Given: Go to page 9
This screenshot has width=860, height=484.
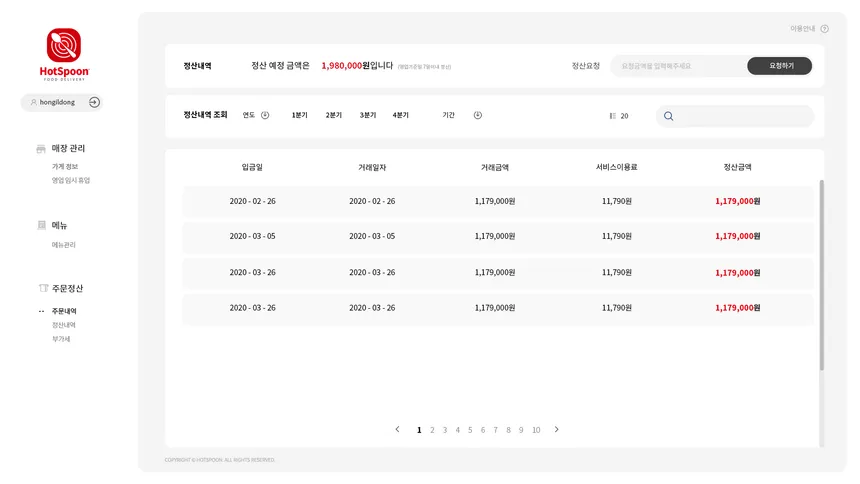Looking at the screenshot, I should tap(521, 430).
